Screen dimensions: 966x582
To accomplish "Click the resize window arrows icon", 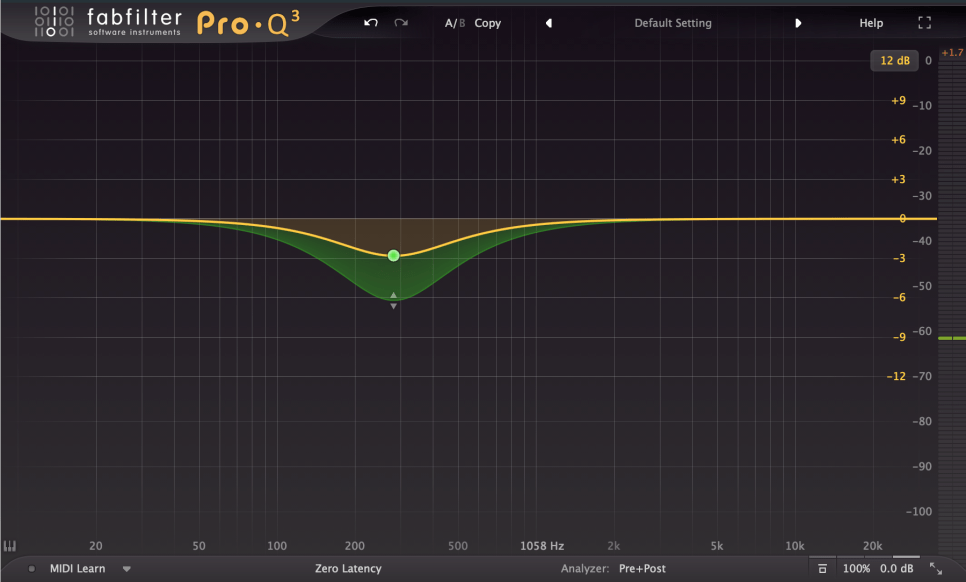I will pos(936,568).
